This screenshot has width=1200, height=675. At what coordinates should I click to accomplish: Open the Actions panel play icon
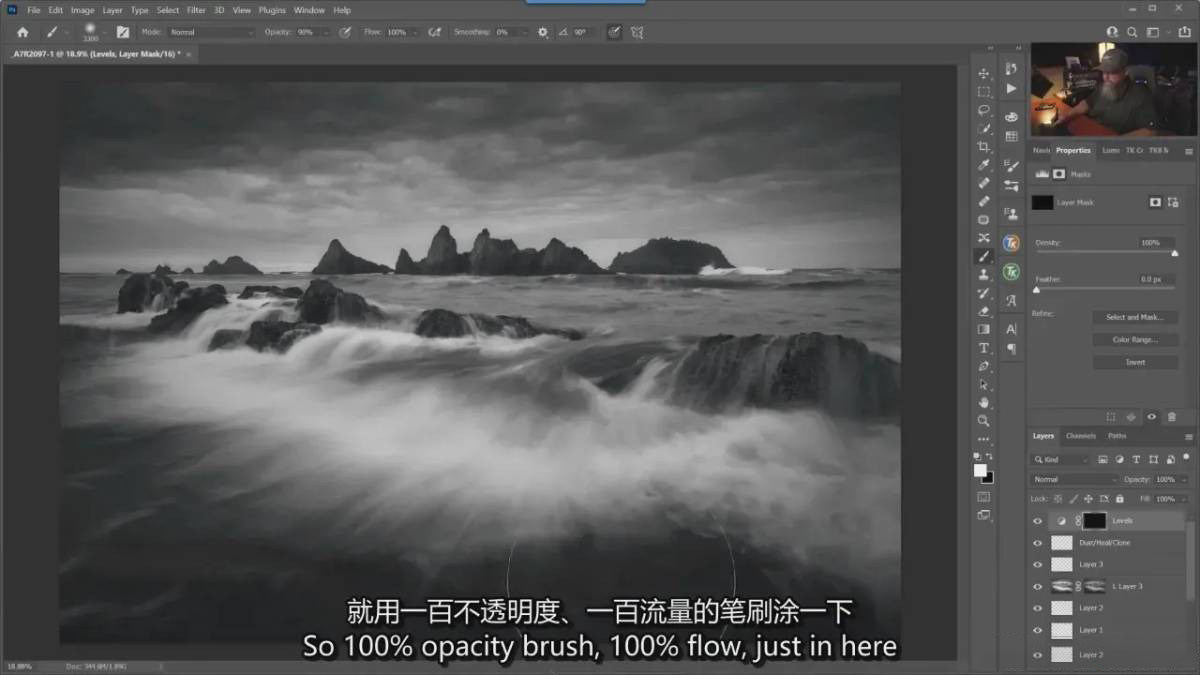pos(1011,89)
